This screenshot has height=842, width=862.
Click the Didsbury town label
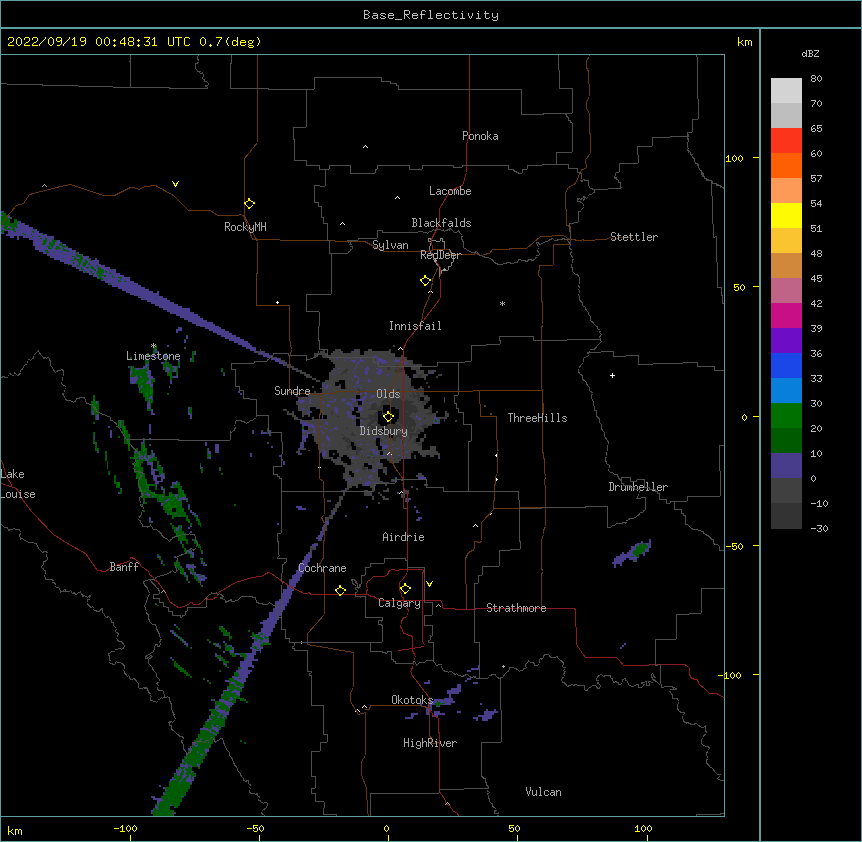[x=384, y=431]
